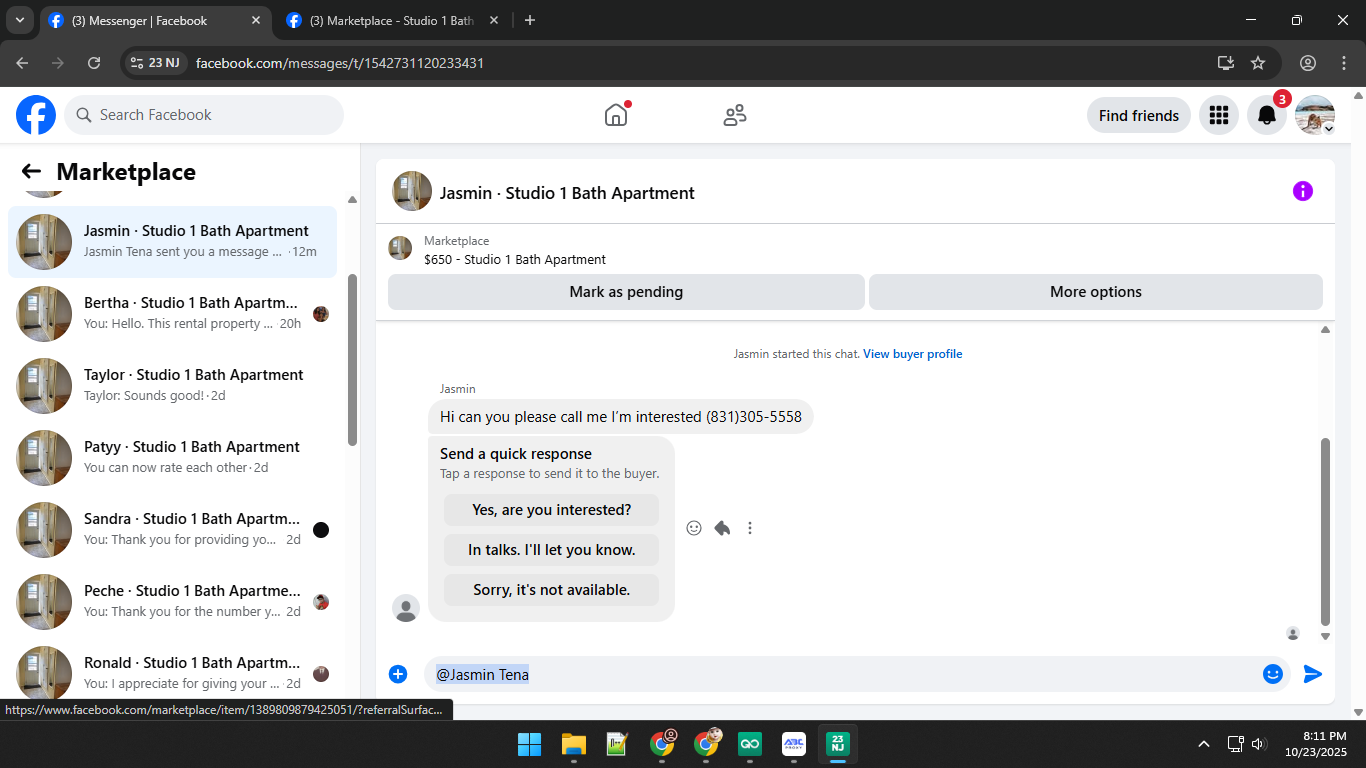The height and width of the screenshot is (768, 1366).
Task: Open Taylor conversation in list
Action: [x=172, y=386]
